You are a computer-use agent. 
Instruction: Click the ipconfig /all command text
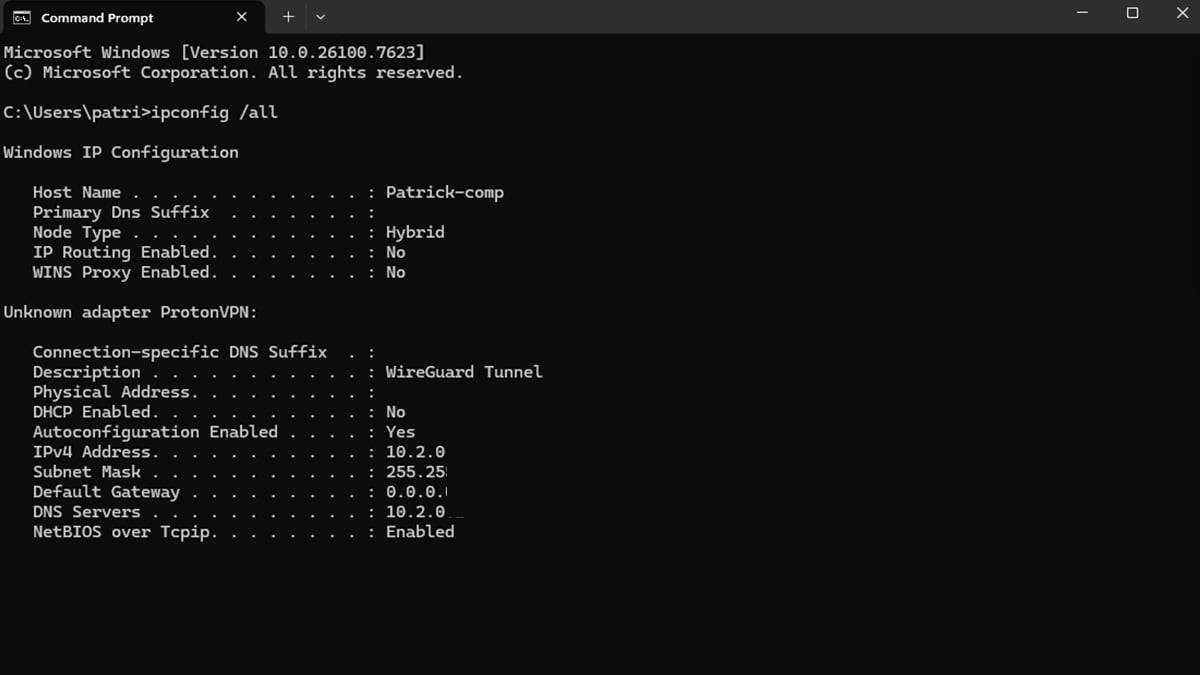pos(214,113)
